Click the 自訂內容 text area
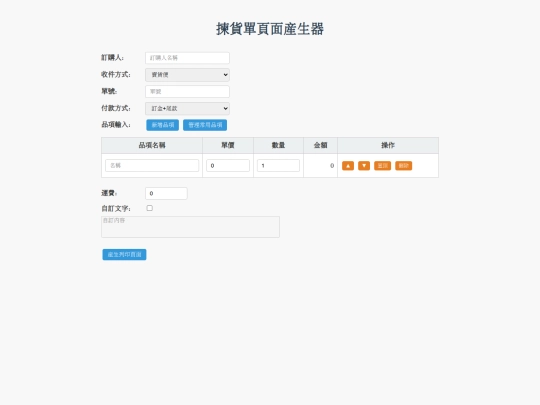 [190, 227]
